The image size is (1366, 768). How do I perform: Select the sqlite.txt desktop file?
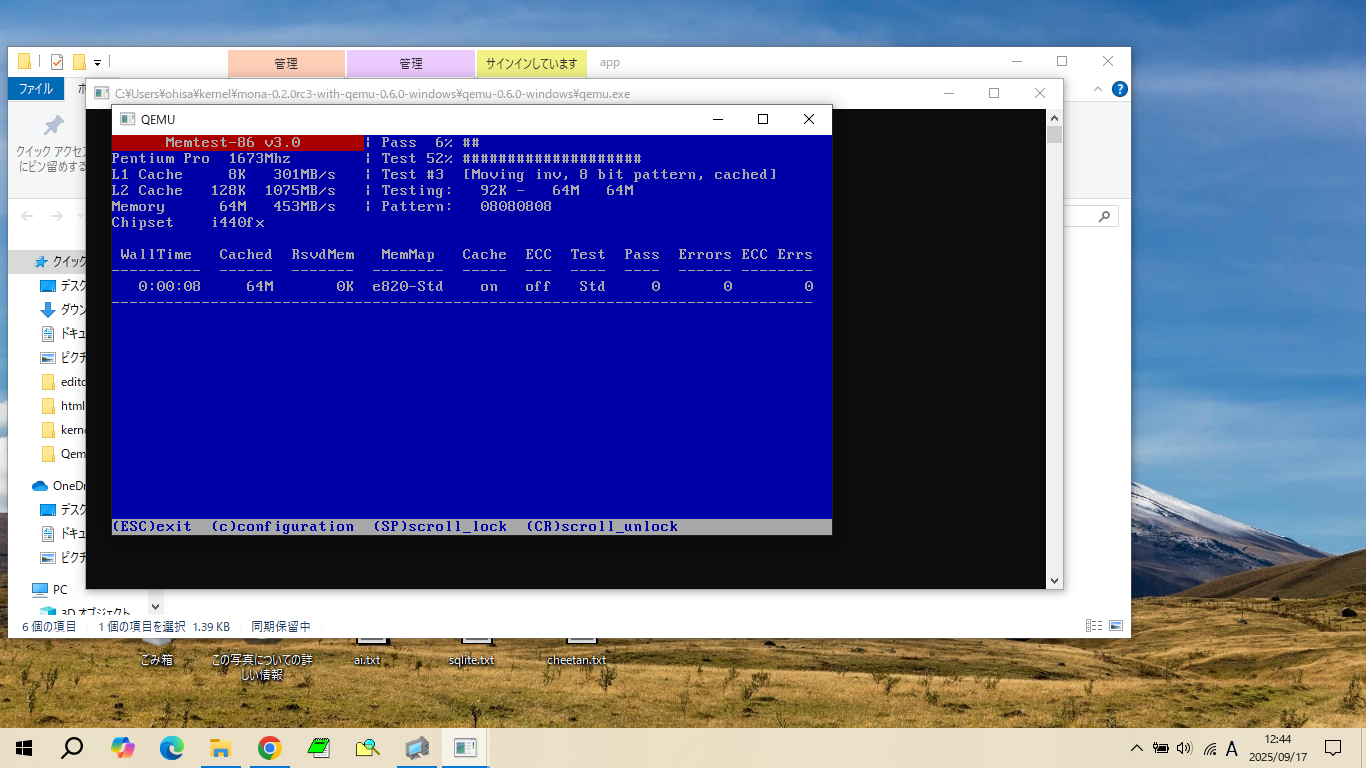pyautogui.click(x=472, y=660)
